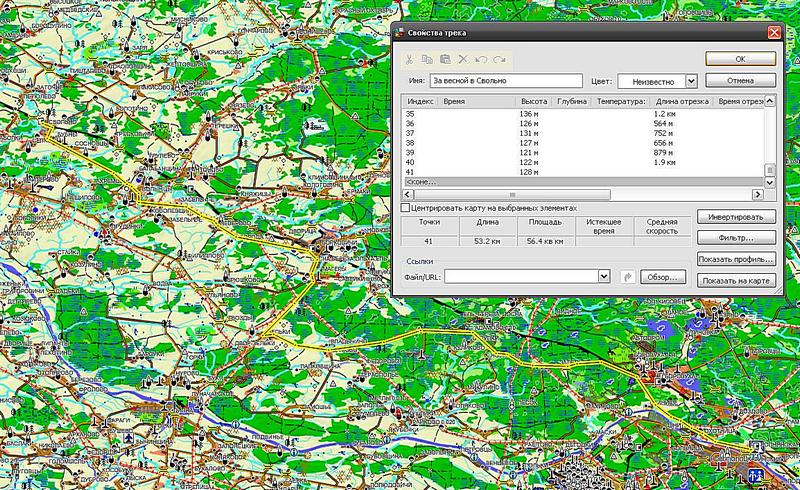Close the Свойства трека dialog
Image resolution: width=800 pixels, height=490 pixels.
pos(773,33)
